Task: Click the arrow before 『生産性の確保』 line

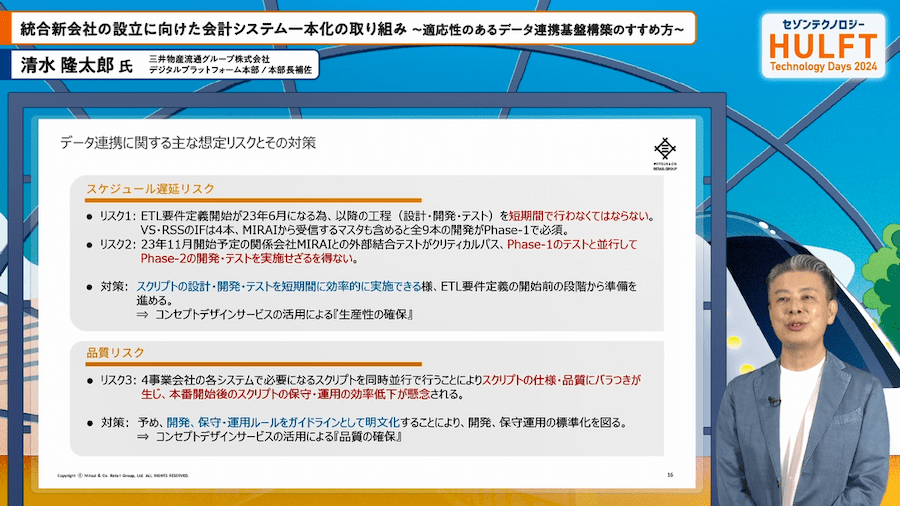Action: (x=143, y=315)
